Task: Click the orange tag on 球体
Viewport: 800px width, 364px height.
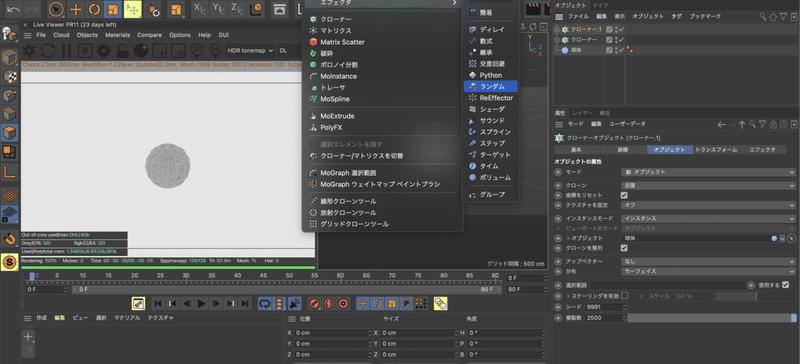Action: tap(630, 50)
